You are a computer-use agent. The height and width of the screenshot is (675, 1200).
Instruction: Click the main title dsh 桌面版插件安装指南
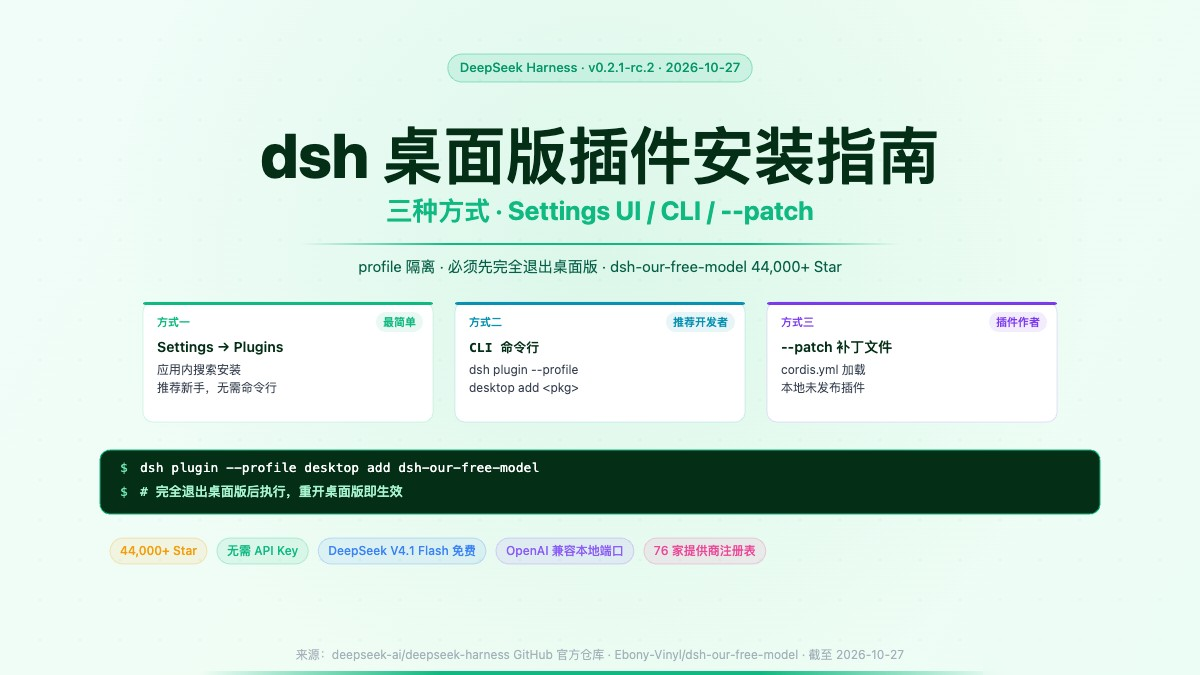point(600,158)
